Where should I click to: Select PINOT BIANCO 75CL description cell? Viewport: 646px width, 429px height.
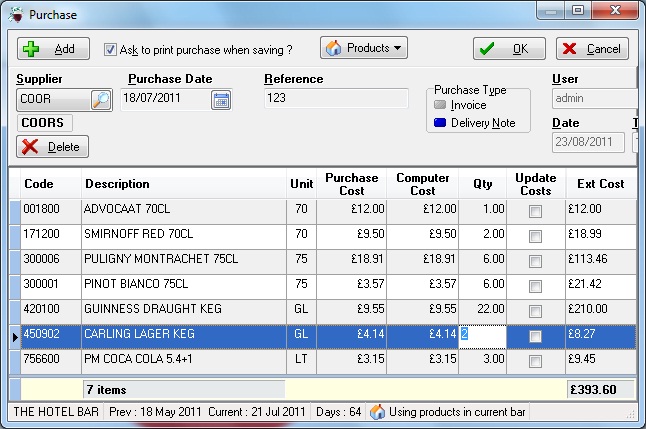(x=184, y=286)
